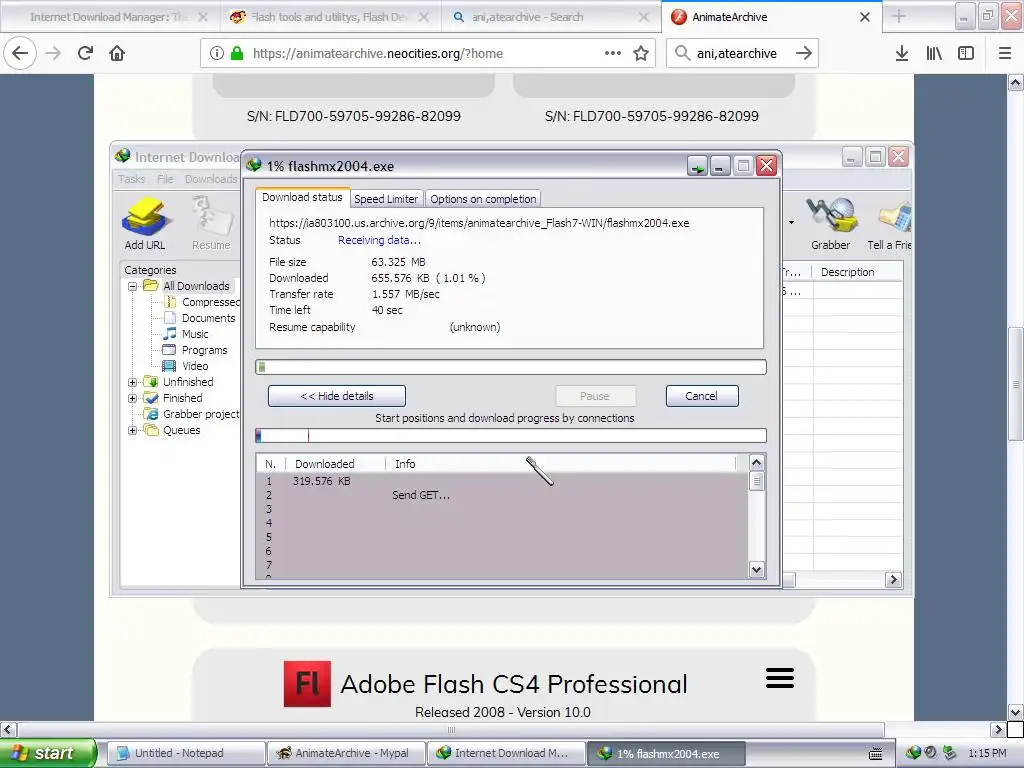1024x768 pixels.
Task: Click the Info column header in connections list
Action: (562, 464)
